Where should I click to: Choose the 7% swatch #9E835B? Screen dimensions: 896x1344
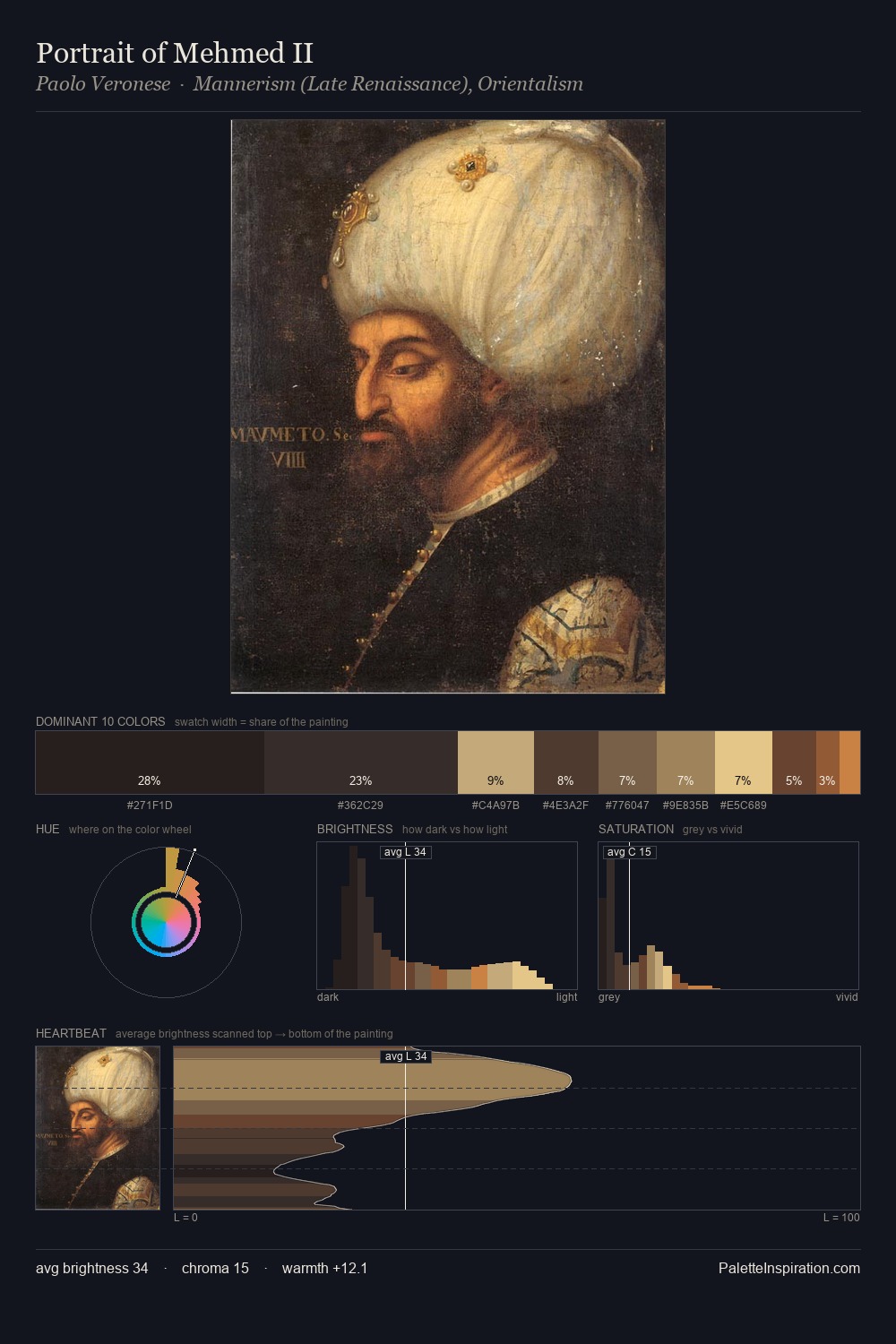tap(685, 762)
